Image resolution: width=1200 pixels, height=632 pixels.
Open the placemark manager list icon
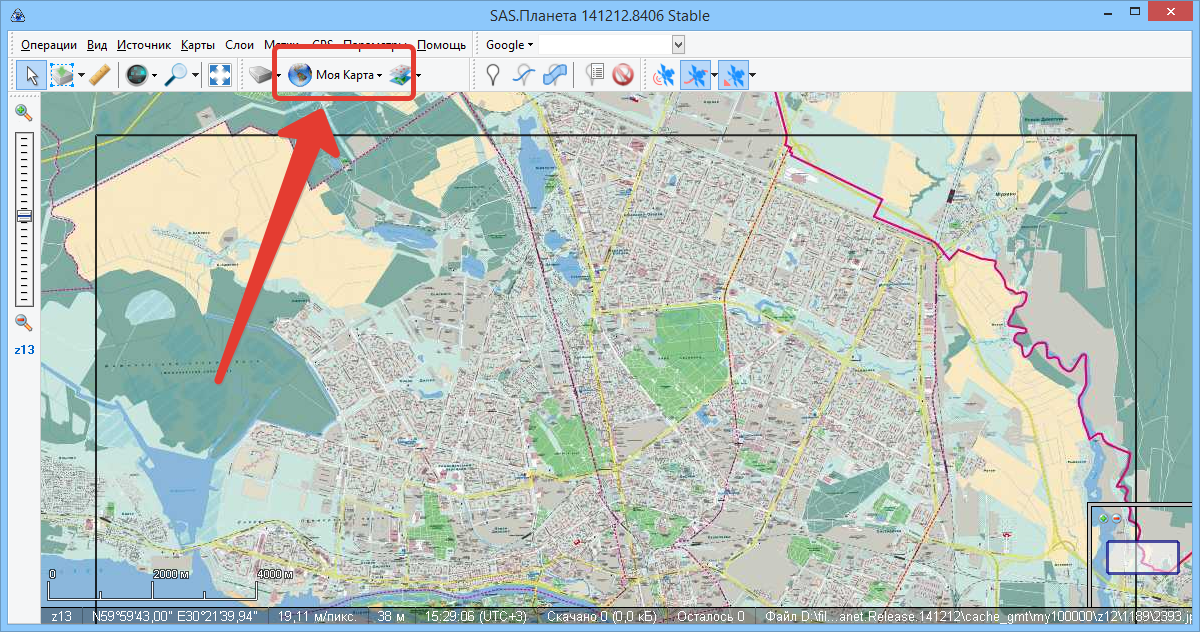[x=596, y=75]
